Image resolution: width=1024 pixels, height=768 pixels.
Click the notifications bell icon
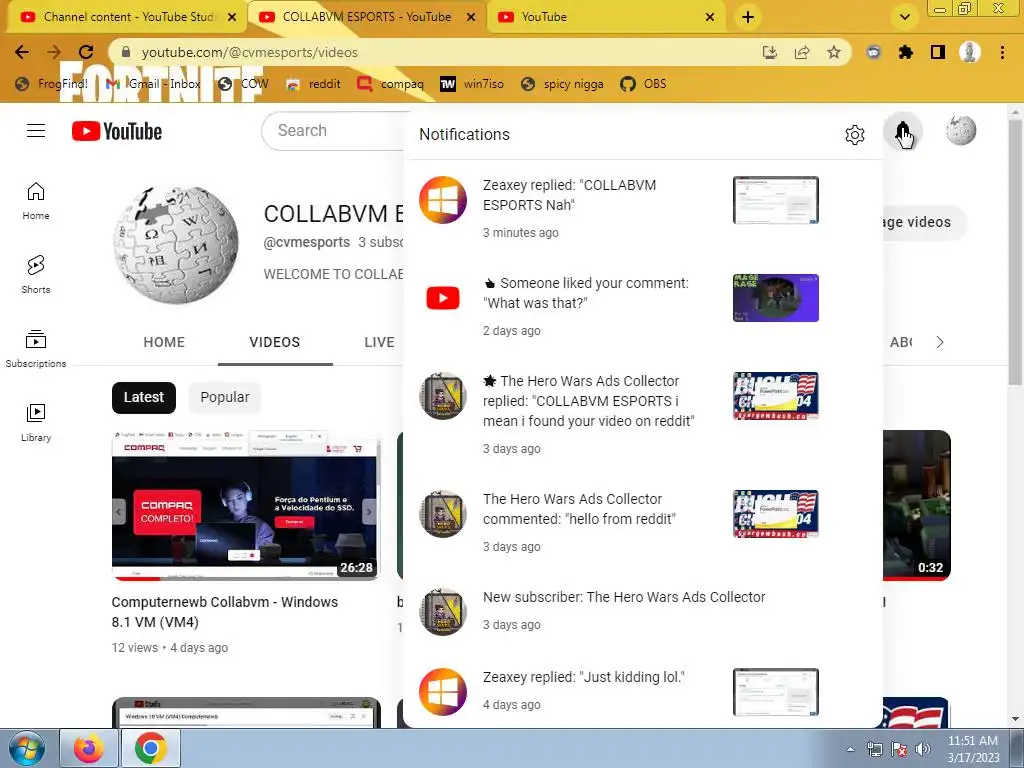coord(903,131)
